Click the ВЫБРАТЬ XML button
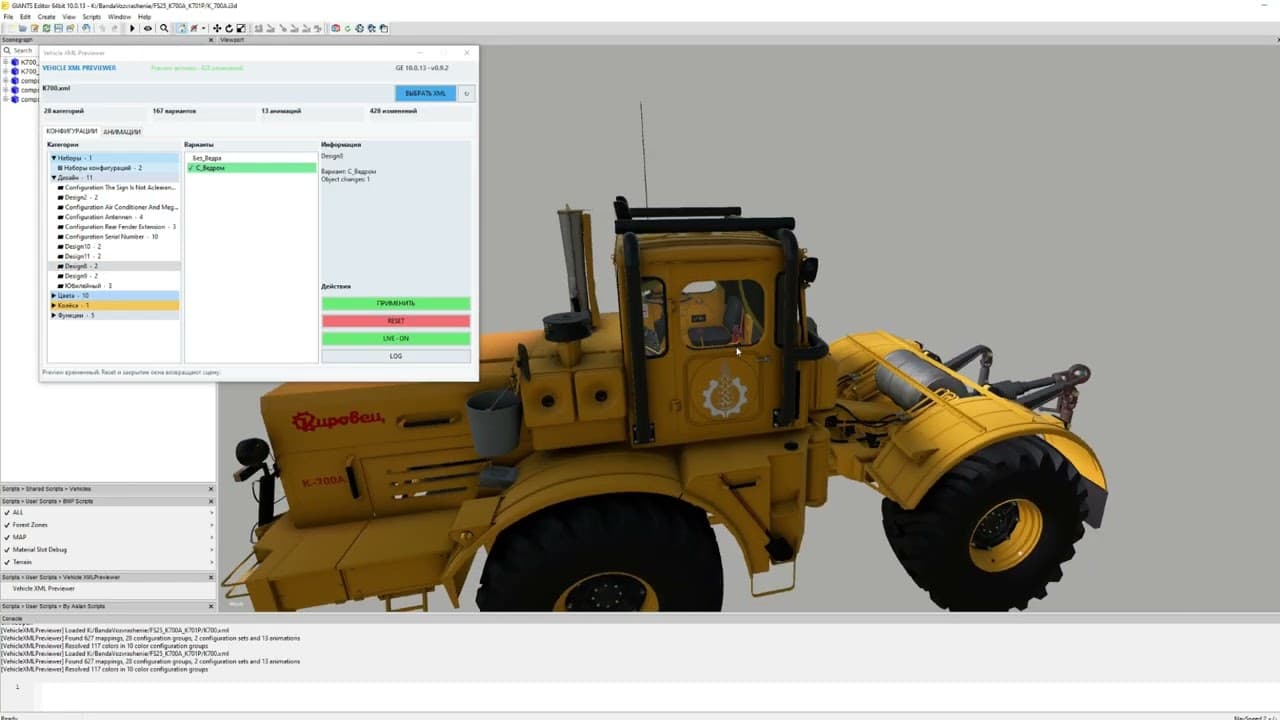 [x=426, y=93]
